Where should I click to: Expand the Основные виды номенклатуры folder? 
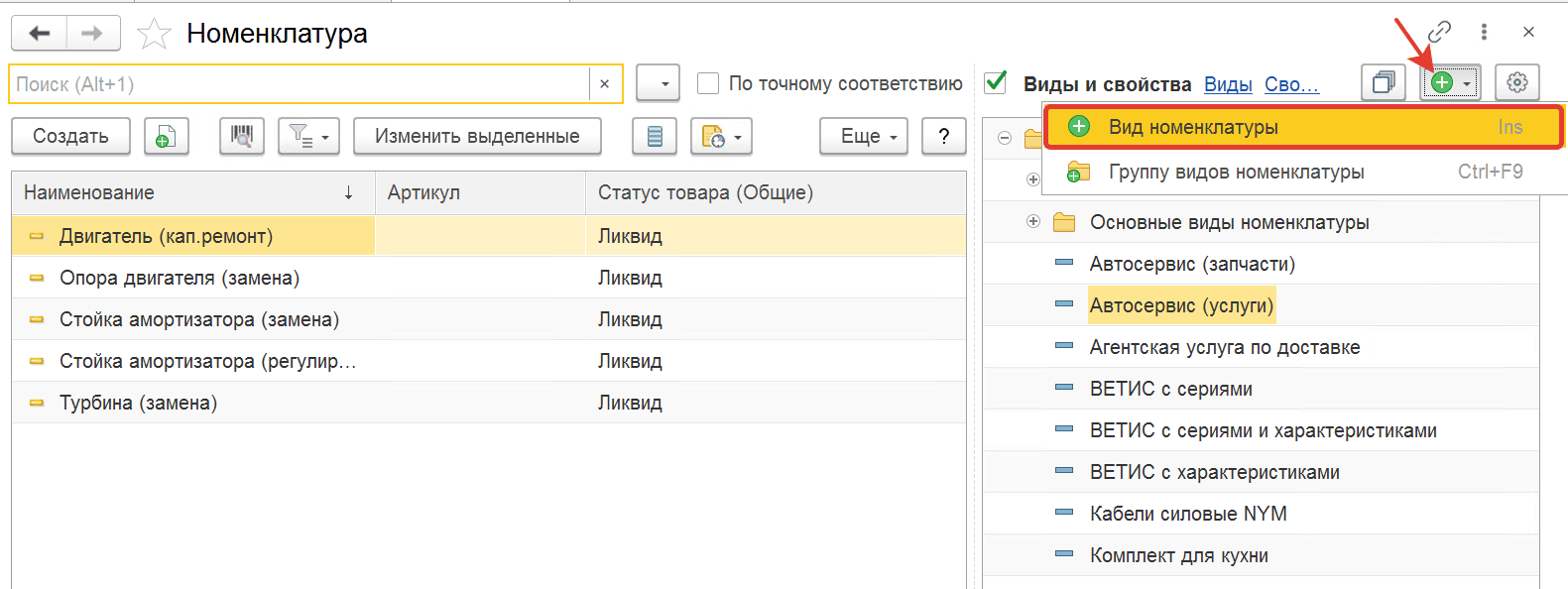[x=1033, y=221]
